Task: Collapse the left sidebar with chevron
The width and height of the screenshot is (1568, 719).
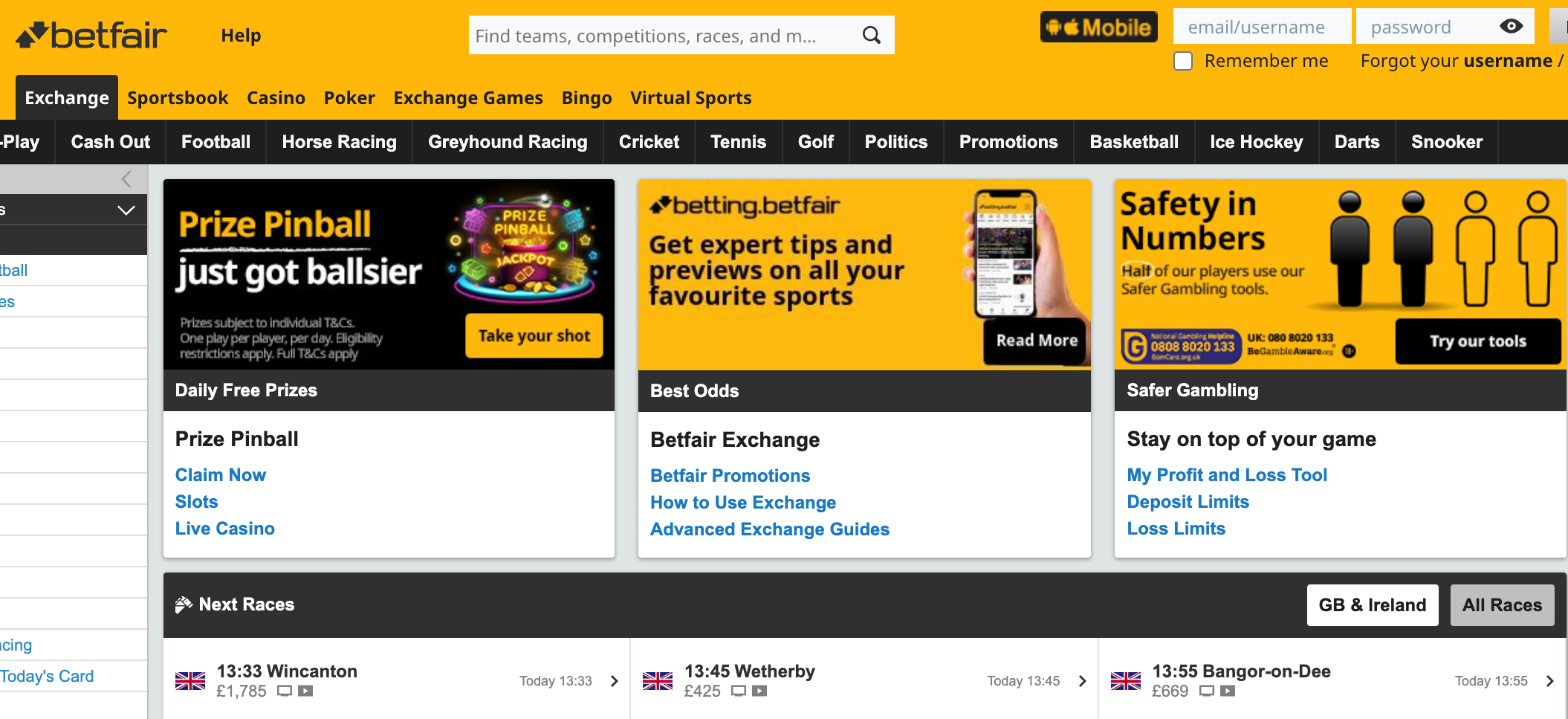Action: [126, 179]
